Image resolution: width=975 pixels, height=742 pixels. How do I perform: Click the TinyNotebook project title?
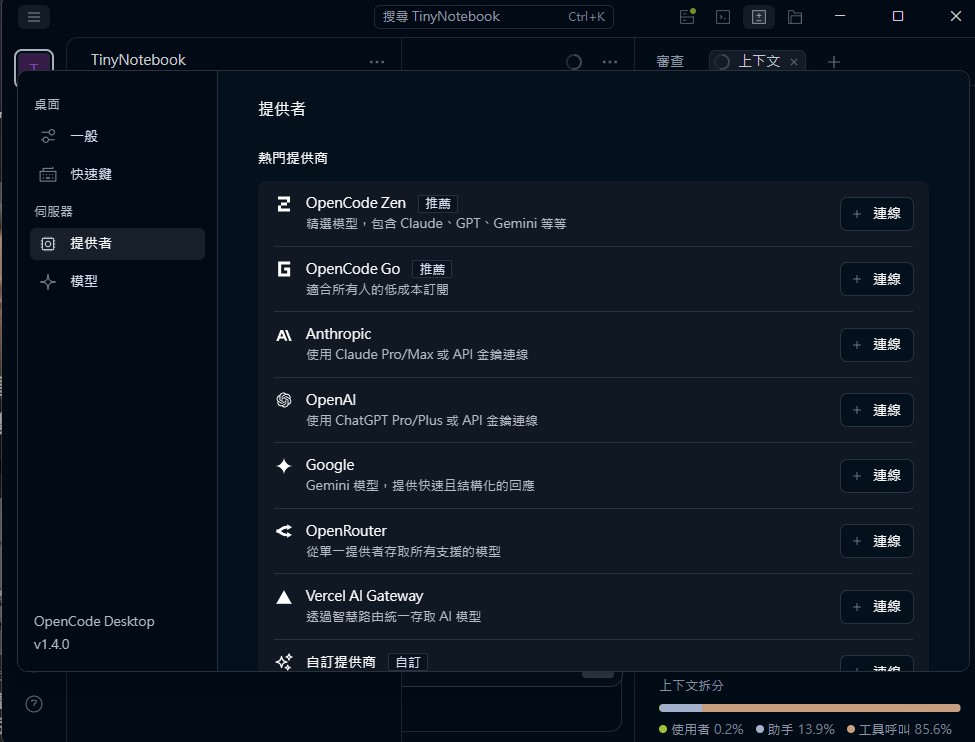point(138,60)
